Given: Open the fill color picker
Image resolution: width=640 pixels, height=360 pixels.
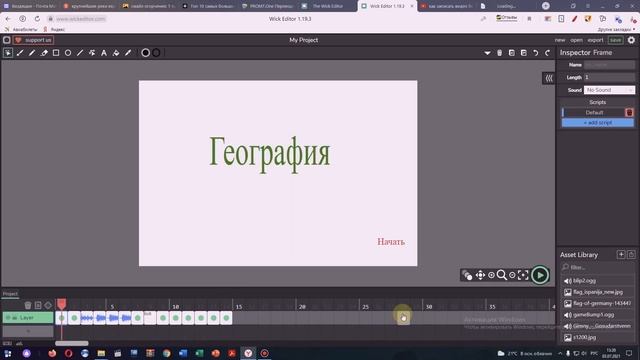Looking at the screenshot, I should [x=145, y=53].
